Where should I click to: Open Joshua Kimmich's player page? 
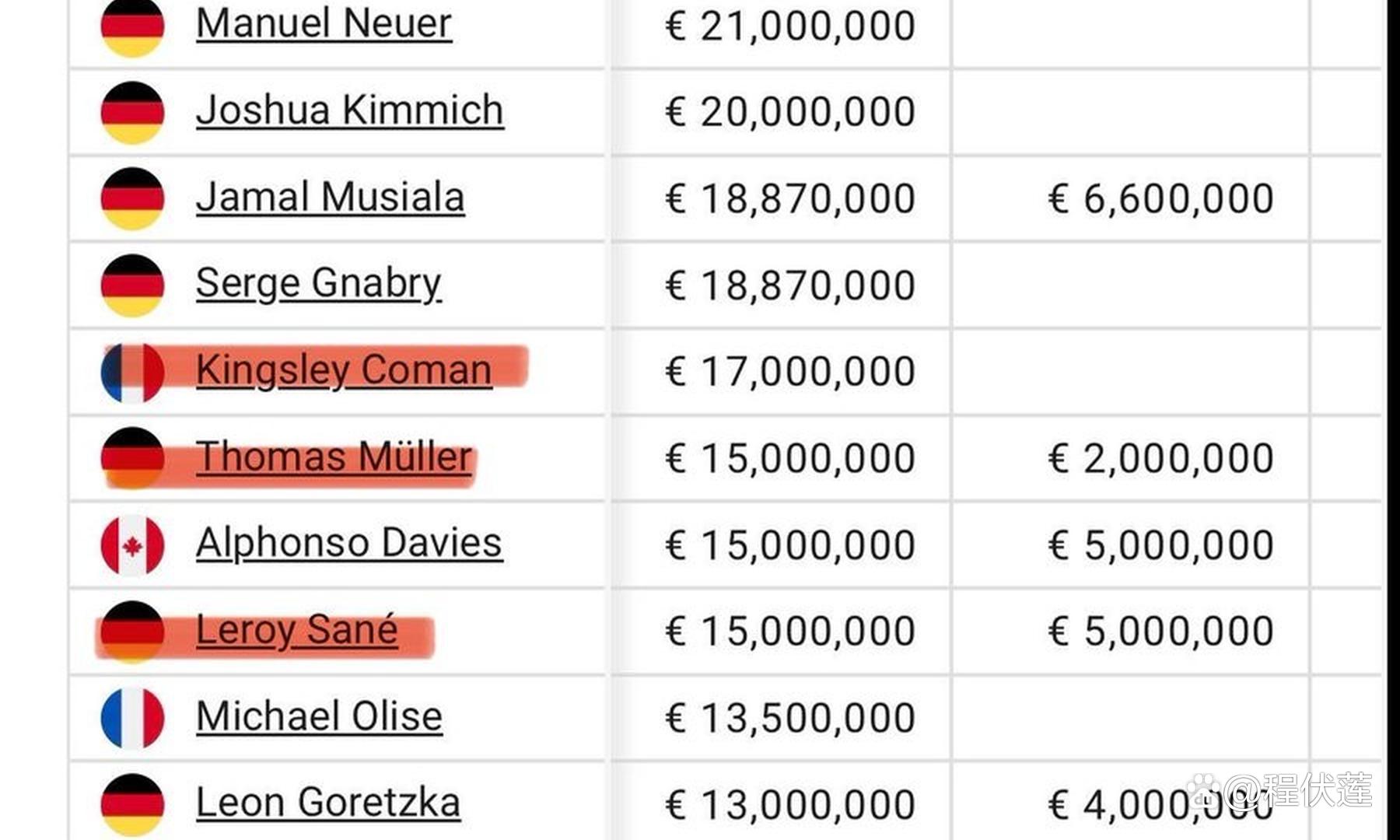350,110
